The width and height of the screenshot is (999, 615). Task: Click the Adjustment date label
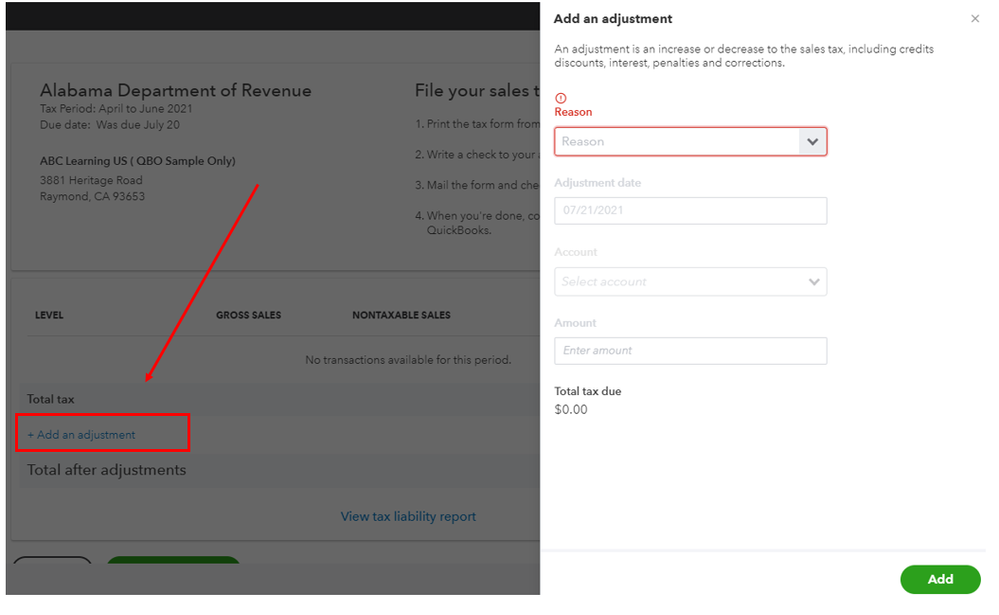[598, 183]
